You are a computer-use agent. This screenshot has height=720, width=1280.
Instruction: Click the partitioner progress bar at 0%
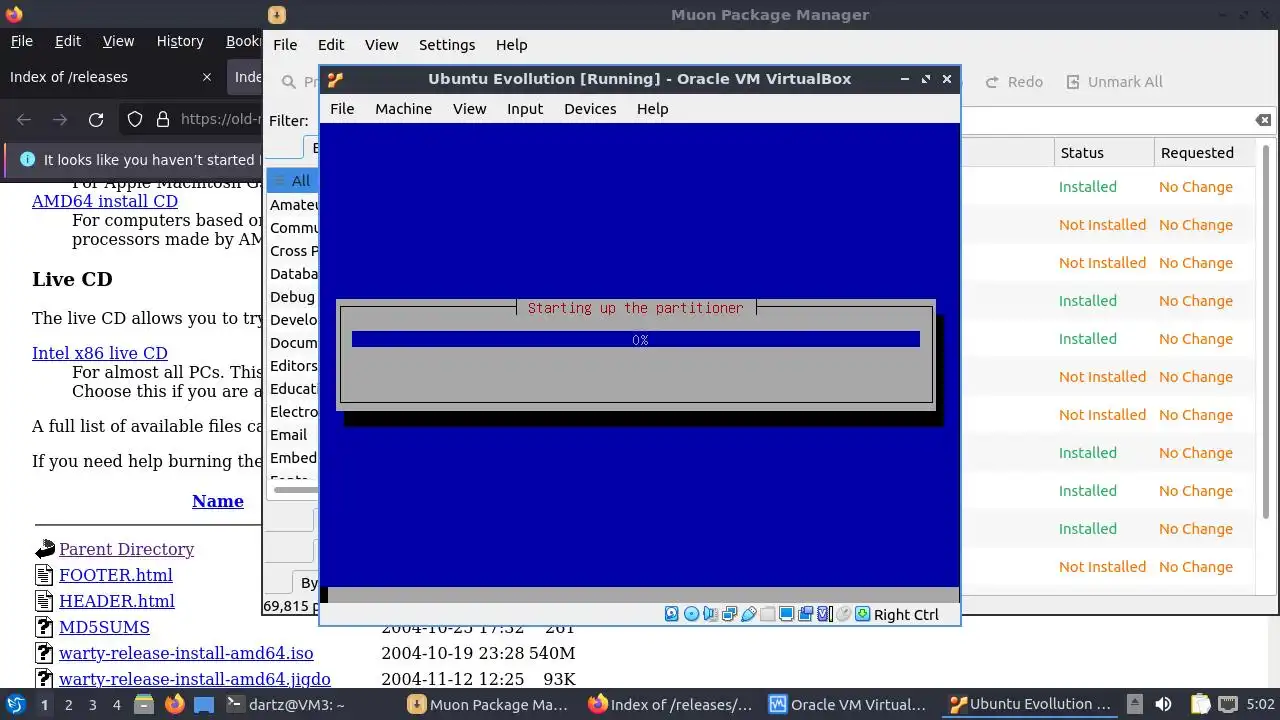636,340
